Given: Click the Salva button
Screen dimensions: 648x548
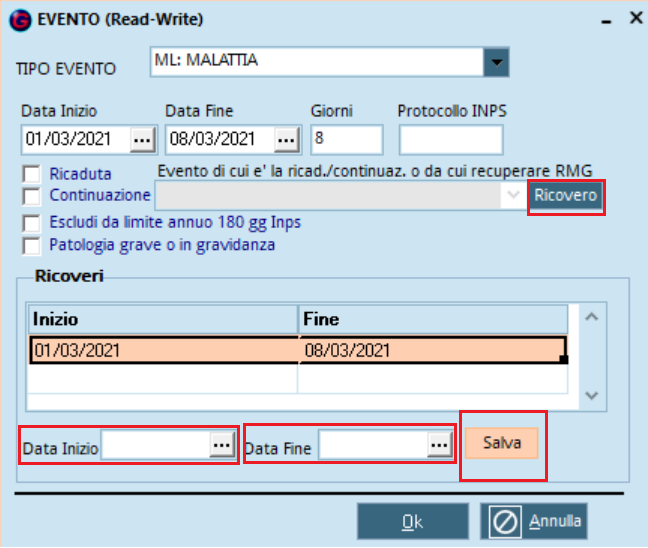Looking at the screenshot, I should pyautogui.click(x=502, y=443).
